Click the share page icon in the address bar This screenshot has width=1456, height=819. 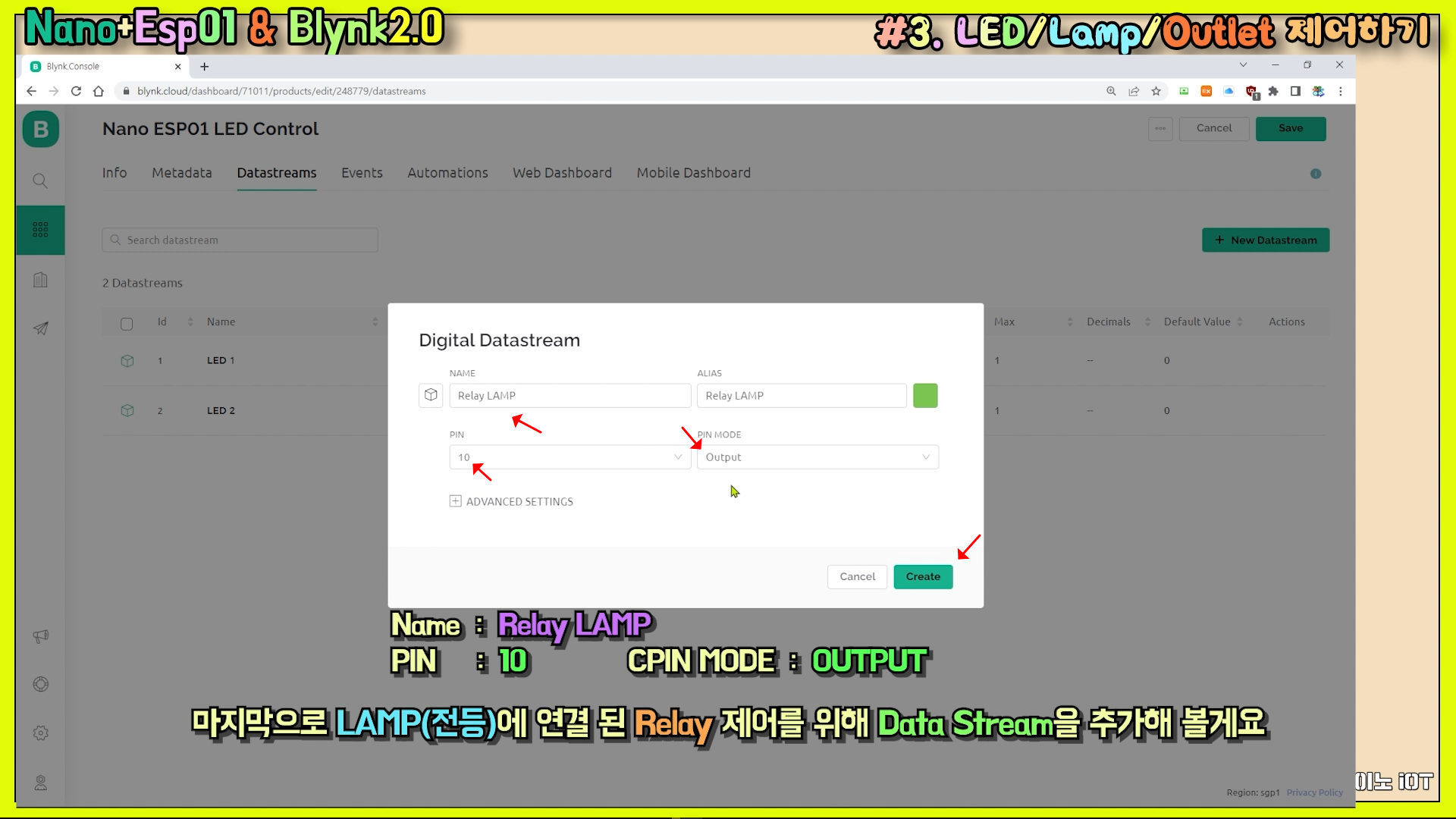tap(1134, 91)
